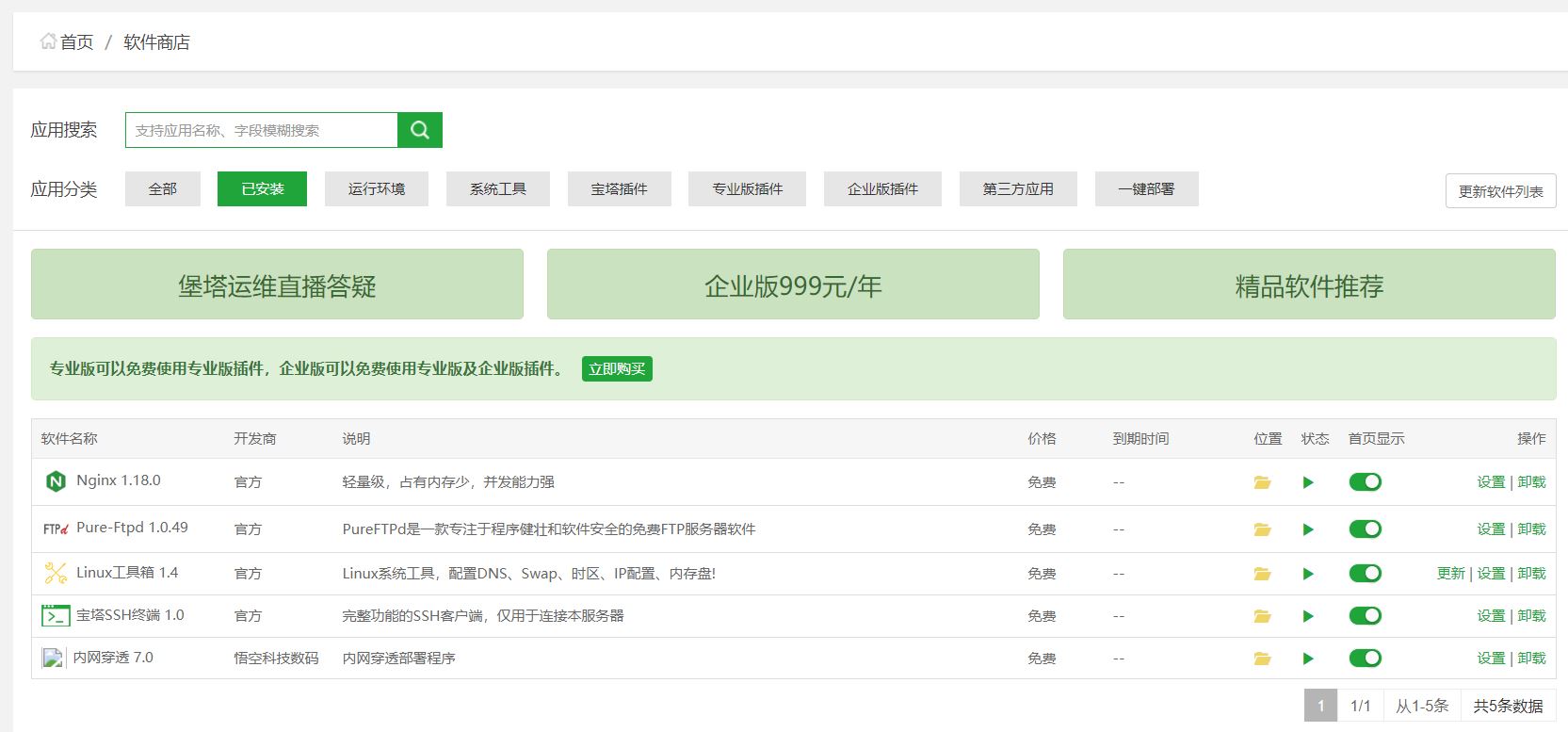Click the Pure-Ftpd 1.0.49 name
This screenshot has height=732, width=1568.
132,528
